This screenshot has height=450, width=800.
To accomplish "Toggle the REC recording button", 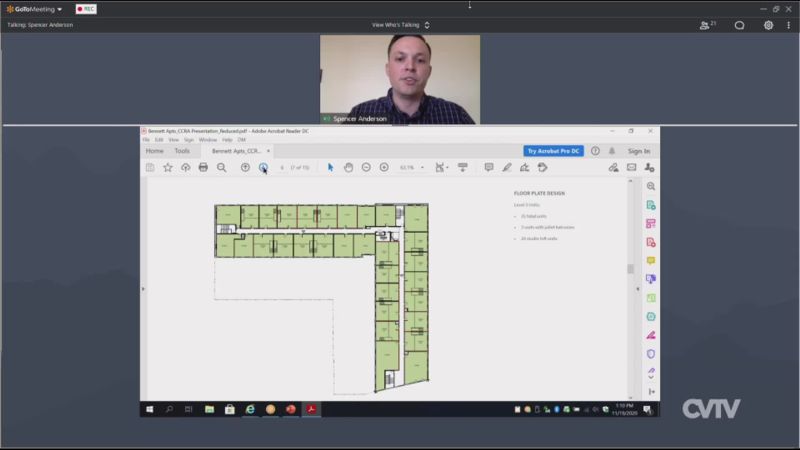I will [x=86, y=9].
